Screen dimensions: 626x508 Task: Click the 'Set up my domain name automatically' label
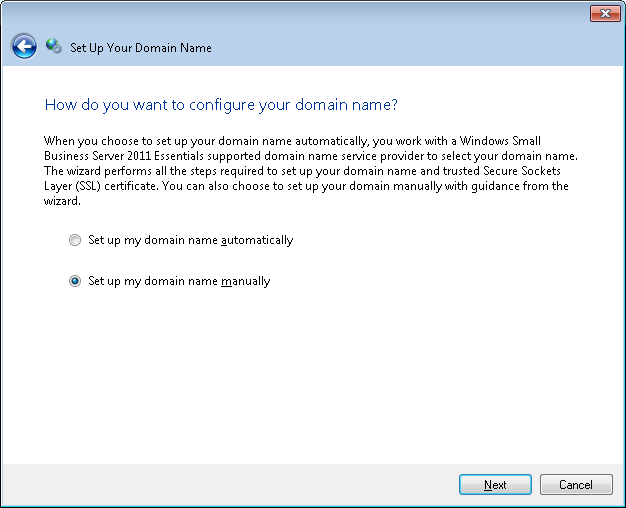click(x=190, y=240)
